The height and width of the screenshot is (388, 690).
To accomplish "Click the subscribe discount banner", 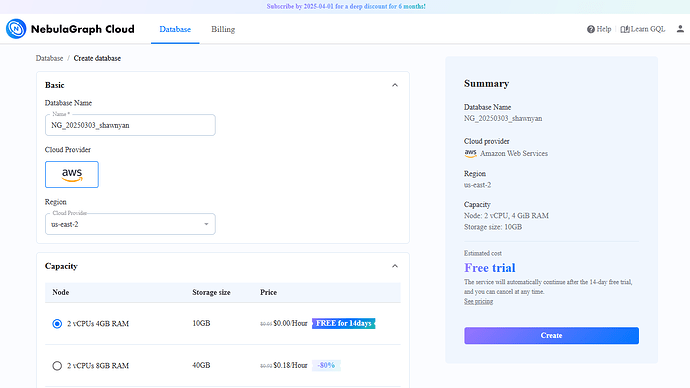I will coord(346,6).
